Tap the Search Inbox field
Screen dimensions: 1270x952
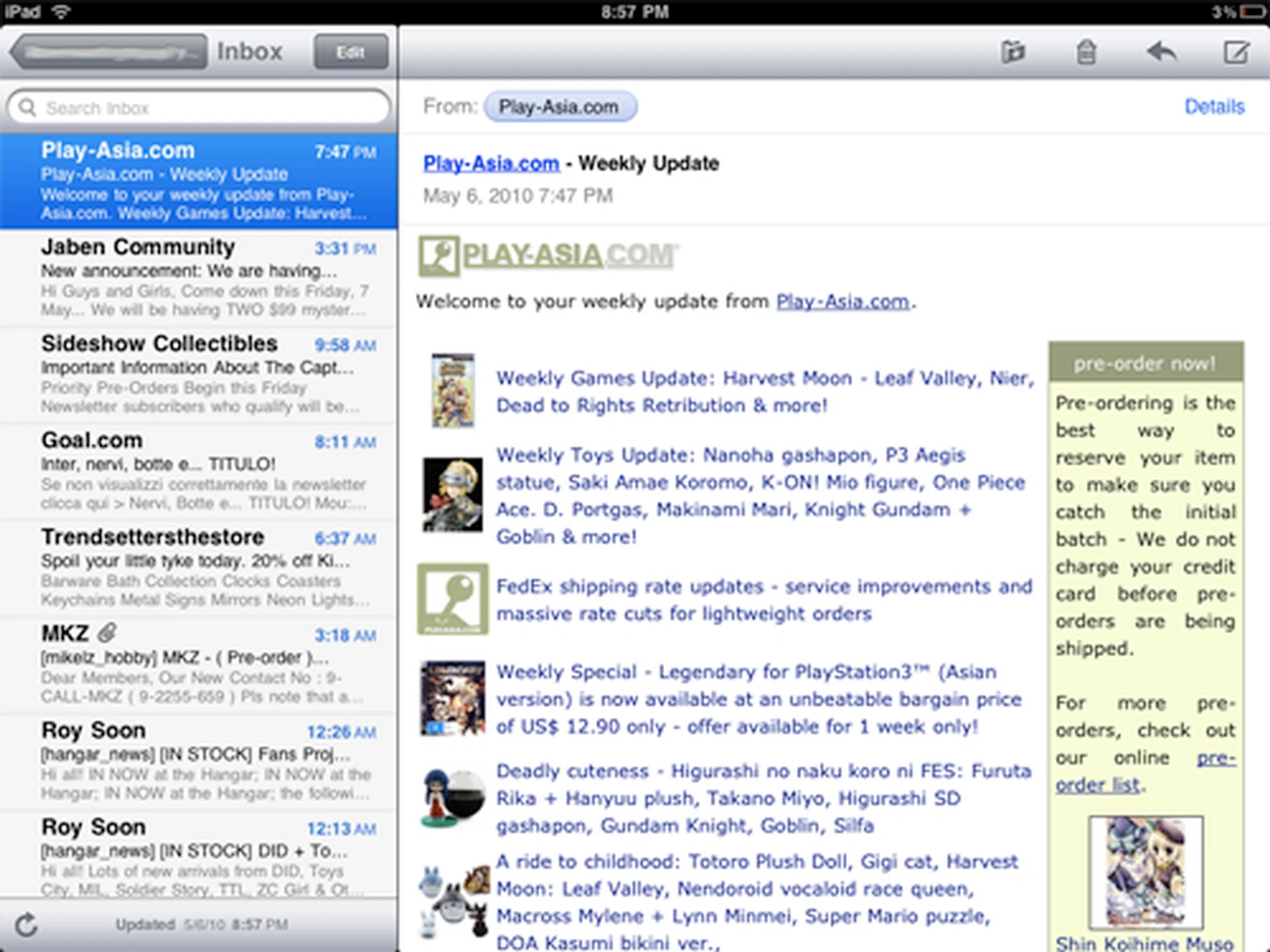pyautogui.click(x=198, y=108)
